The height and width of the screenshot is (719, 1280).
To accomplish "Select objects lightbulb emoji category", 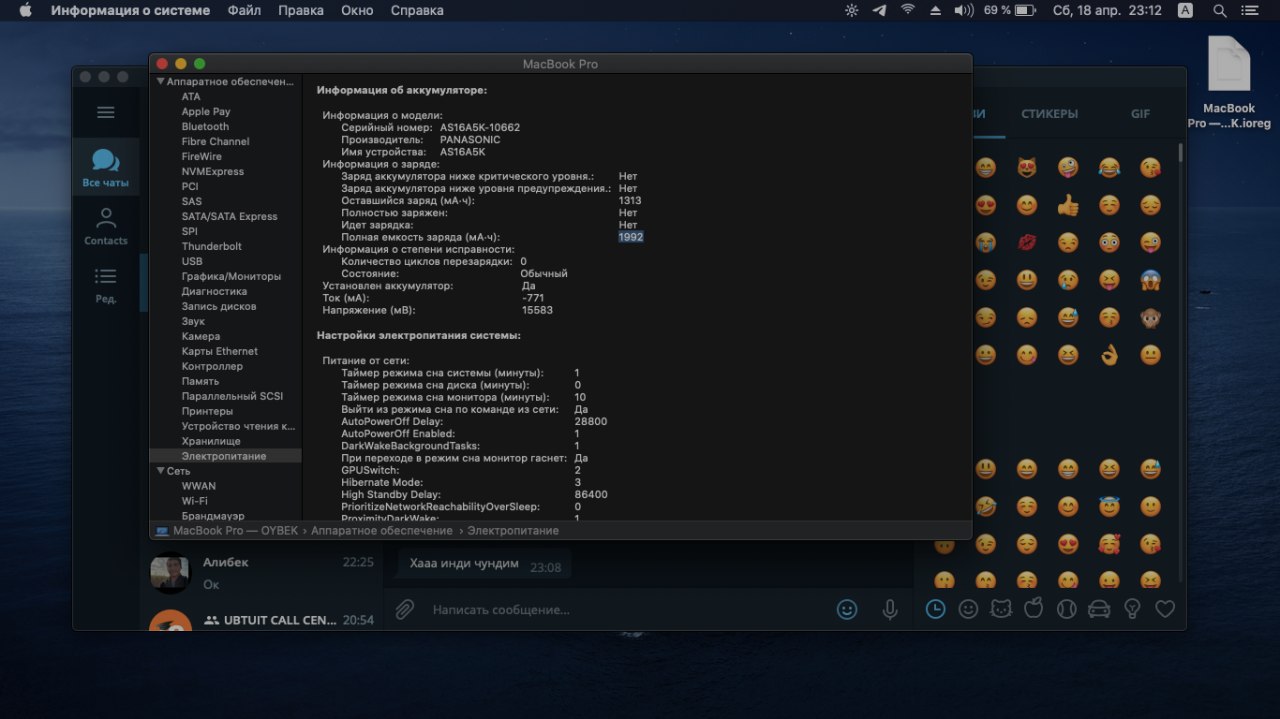I will [1132, 608].
